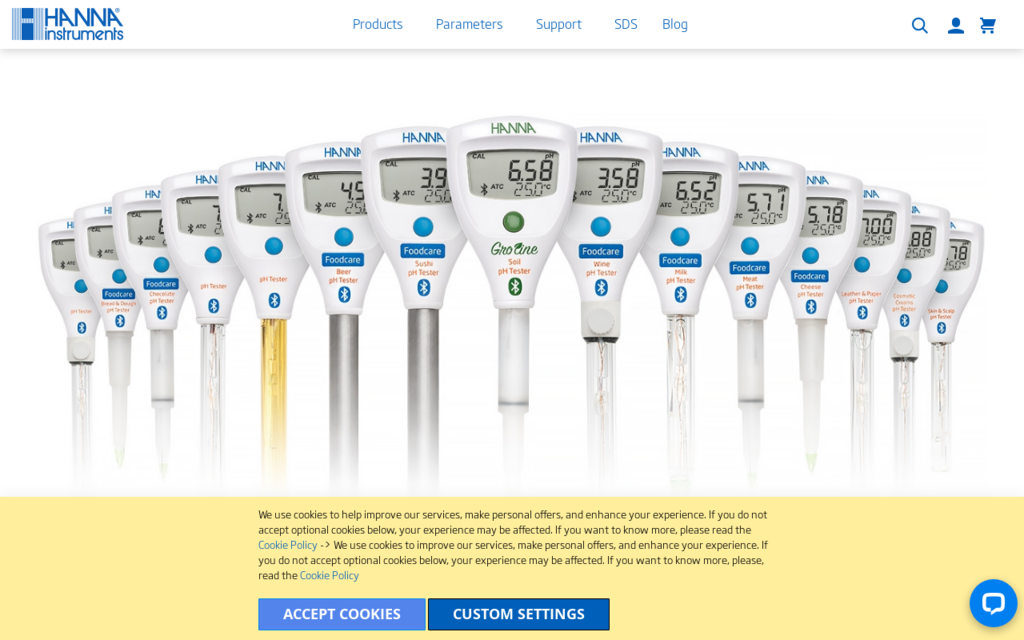This screenshot has width=1024, height=640.
Task: Accept cookies with the Accept Cookies button
Action: [x=342, y=614]
